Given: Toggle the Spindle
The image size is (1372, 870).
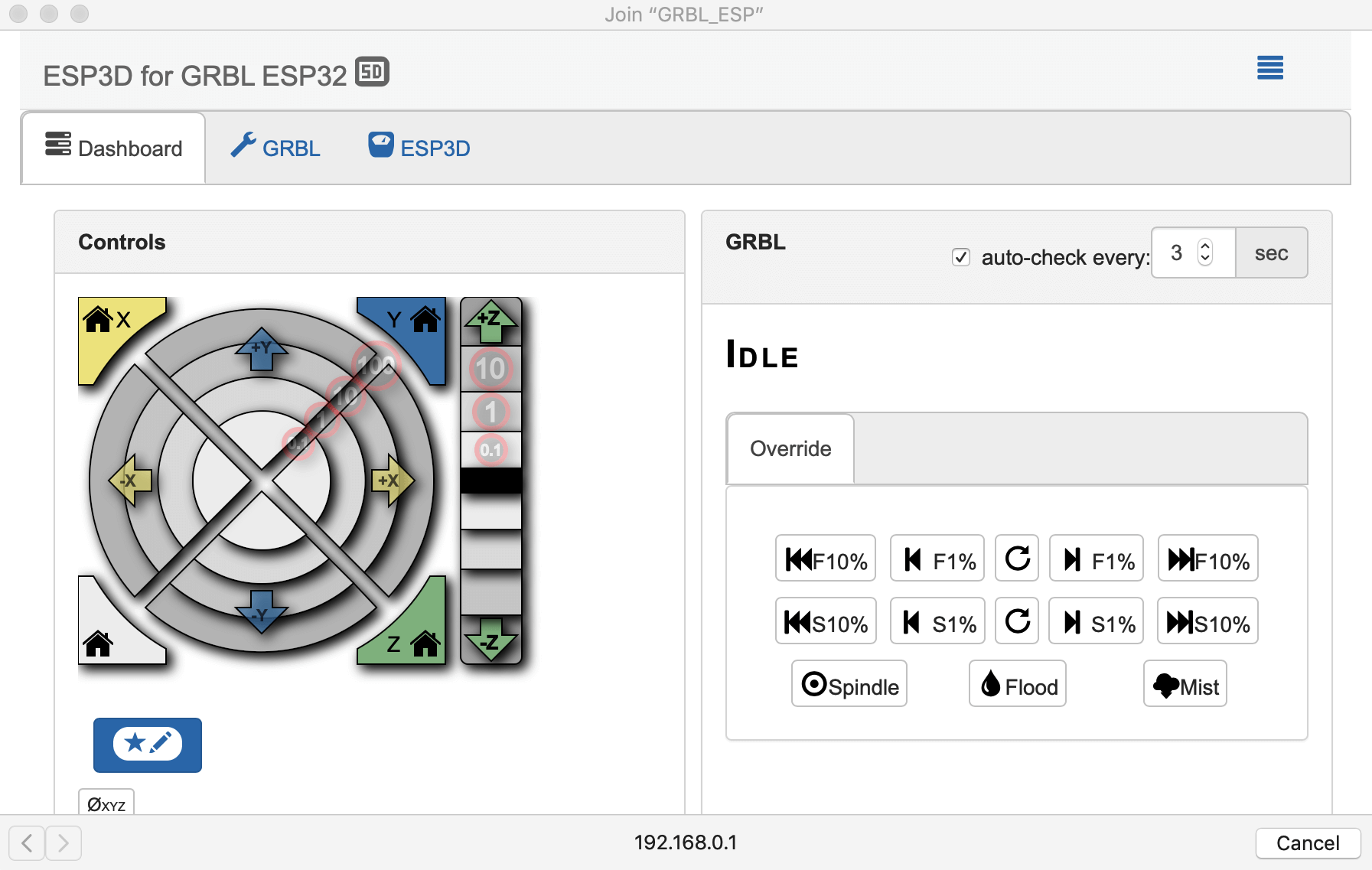Looking at the screenshot, I should pos(849,684).
